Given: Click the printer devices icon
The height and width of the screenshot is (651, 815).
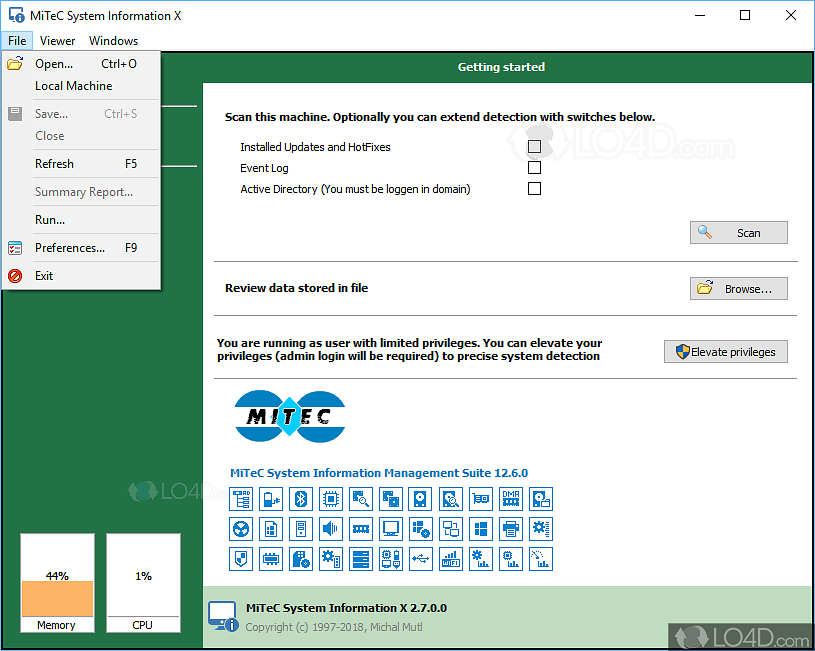Looking at the screenshot, I should click(511, 528).
